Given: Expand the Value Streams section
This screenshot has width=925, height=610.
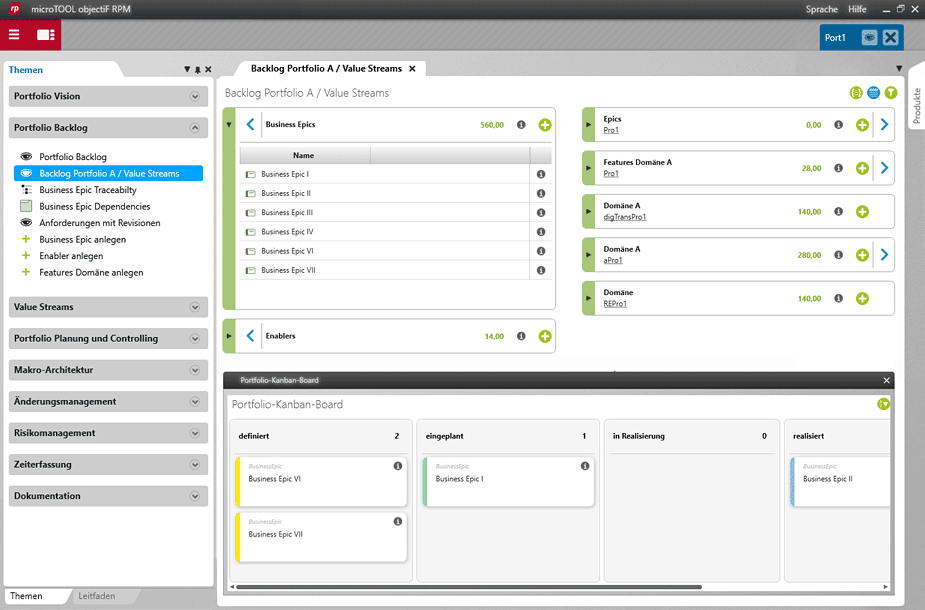Looking at the screenshot, I should pyautogui.click(x=195, y=308).
